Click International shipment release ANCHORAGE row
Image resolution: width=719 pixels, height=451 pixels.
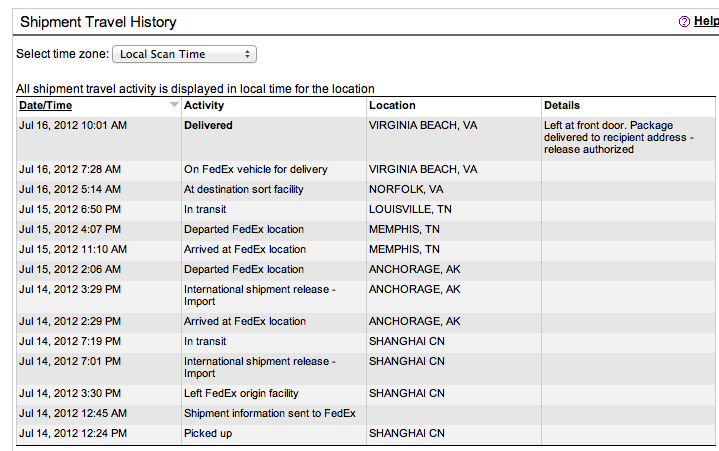pos(366,296)
